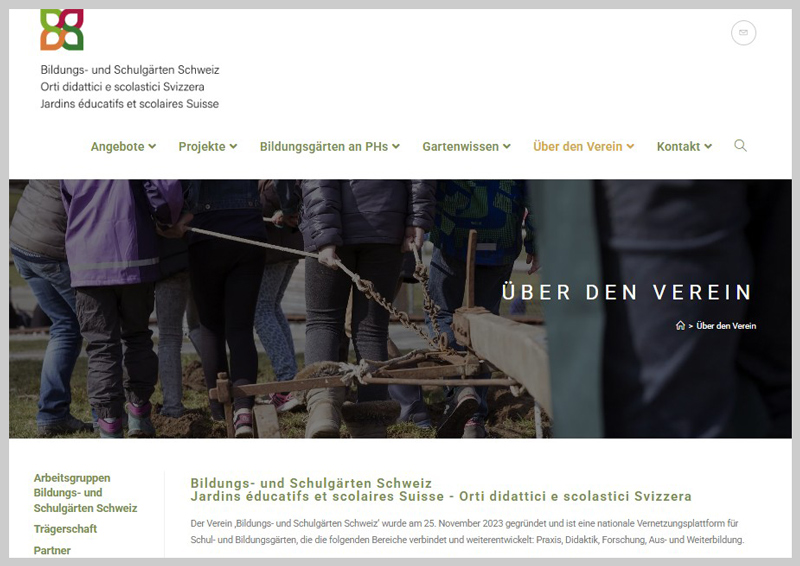Go to home via breadcrumb house icon
This screenshot has height=566, width=800.
[681, 326]
